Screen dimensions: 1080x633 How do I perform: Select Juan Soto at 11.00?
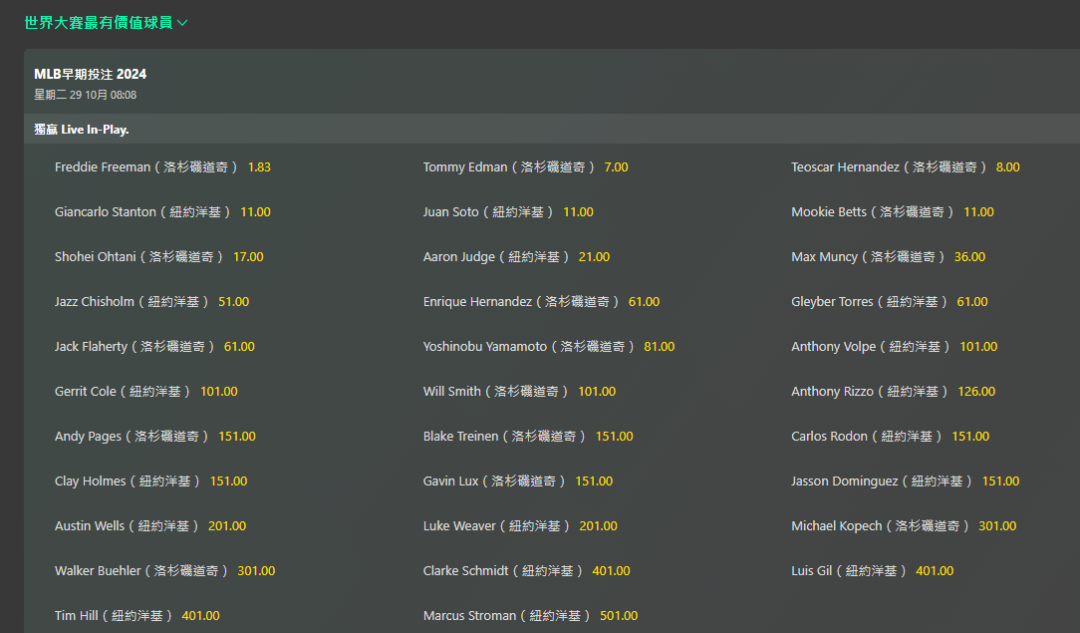[x=508, y=211]
